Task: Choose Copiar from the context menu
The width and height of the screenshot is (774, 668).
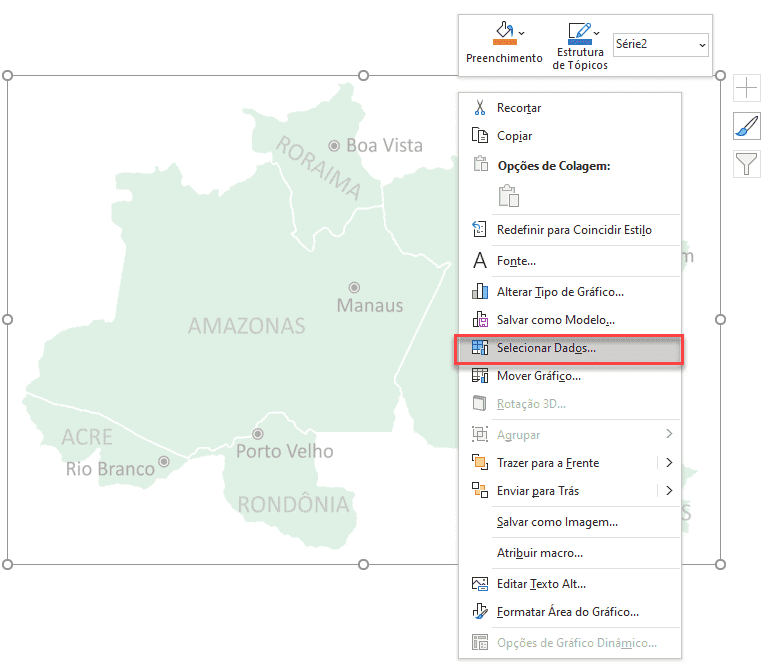Action: (570, 135)
